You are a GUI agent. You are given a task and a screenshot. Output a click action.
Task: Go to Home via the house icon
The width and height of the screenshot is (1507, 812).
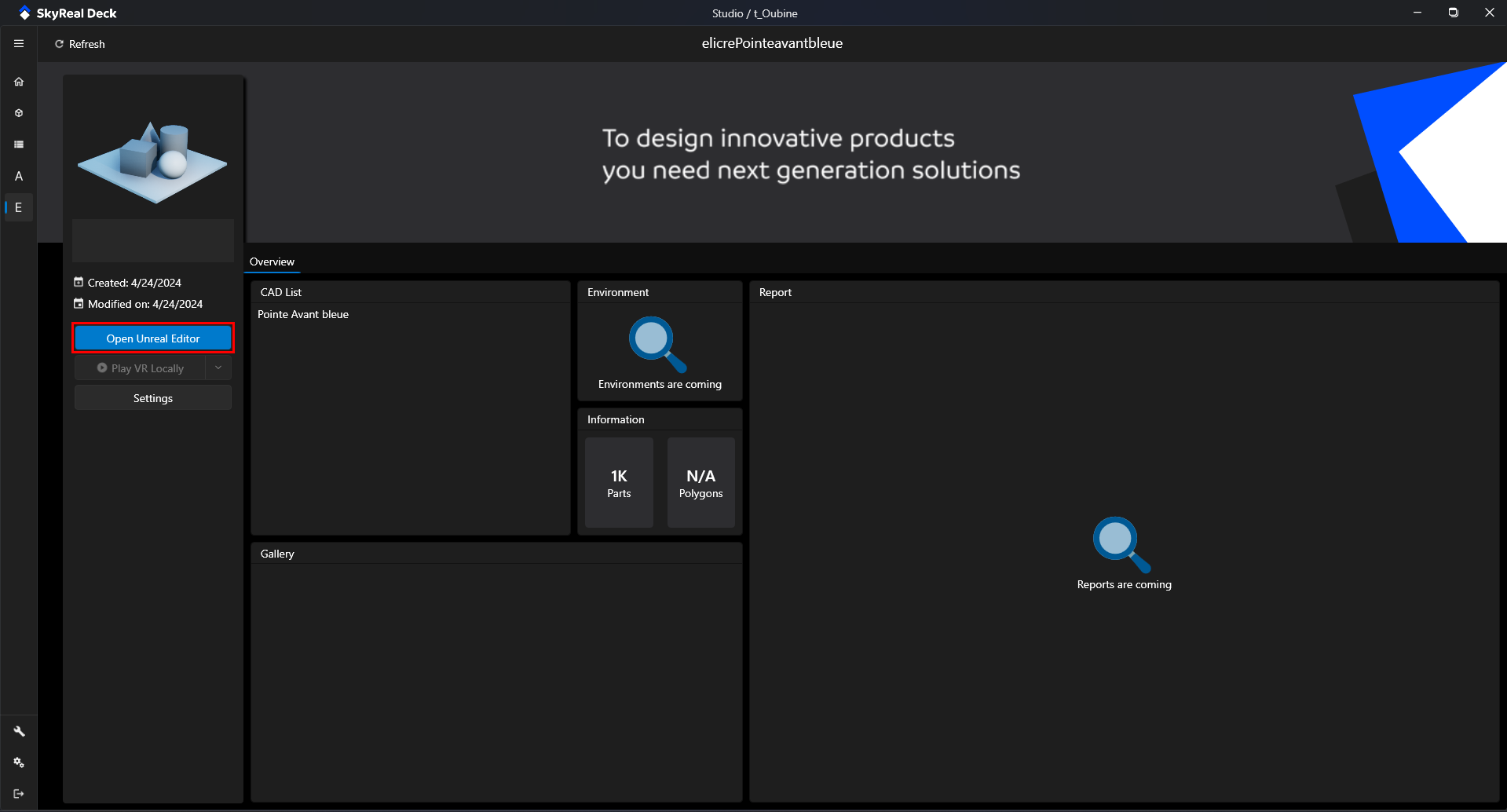(x=19, y=82)
